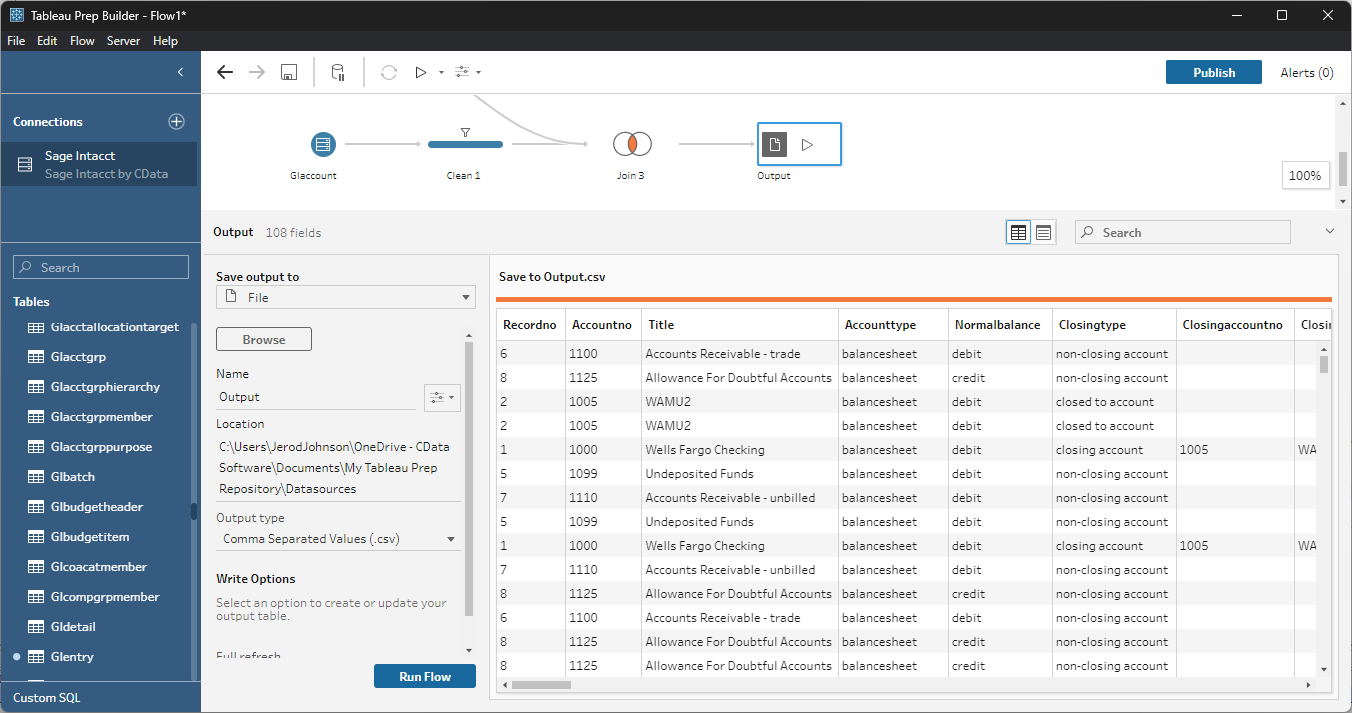
Task: Switch to data grid view
Action: click(1018, 232)
